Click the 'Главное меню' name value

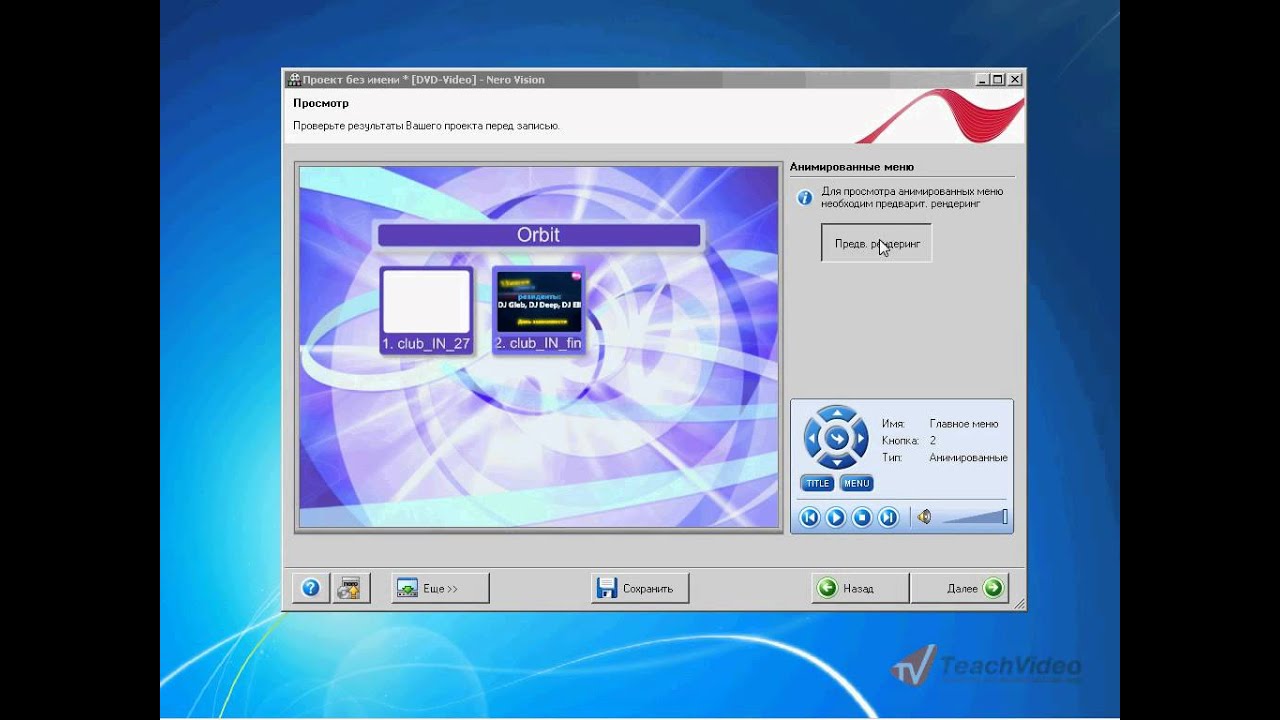pyautogui.click(x=964, y=424)
